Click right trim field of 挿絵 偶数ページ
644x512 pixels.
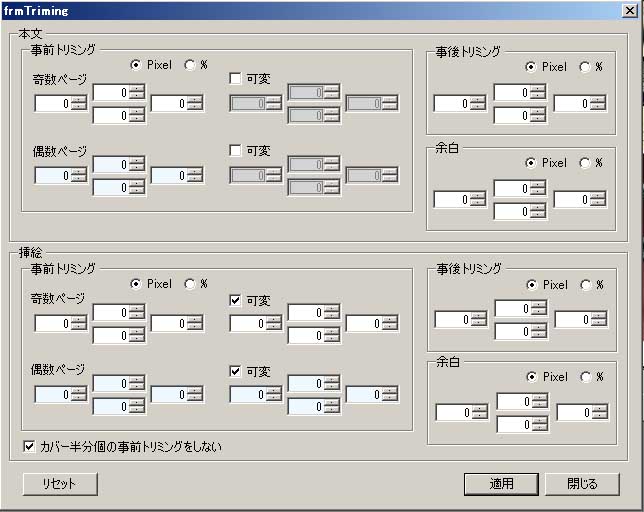[177, 394]
